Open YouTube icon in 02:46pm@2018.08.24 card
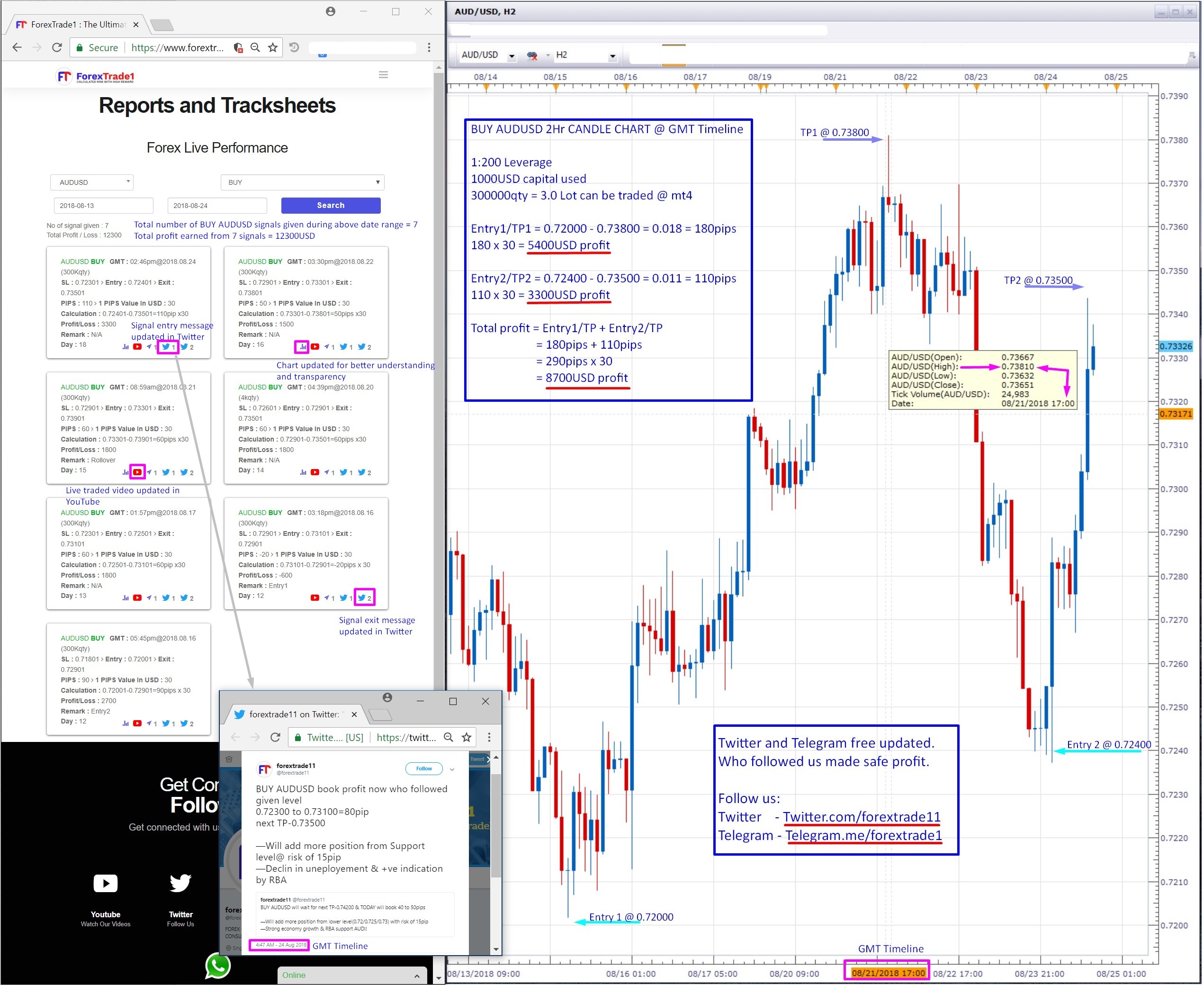 tap(137, 347)
